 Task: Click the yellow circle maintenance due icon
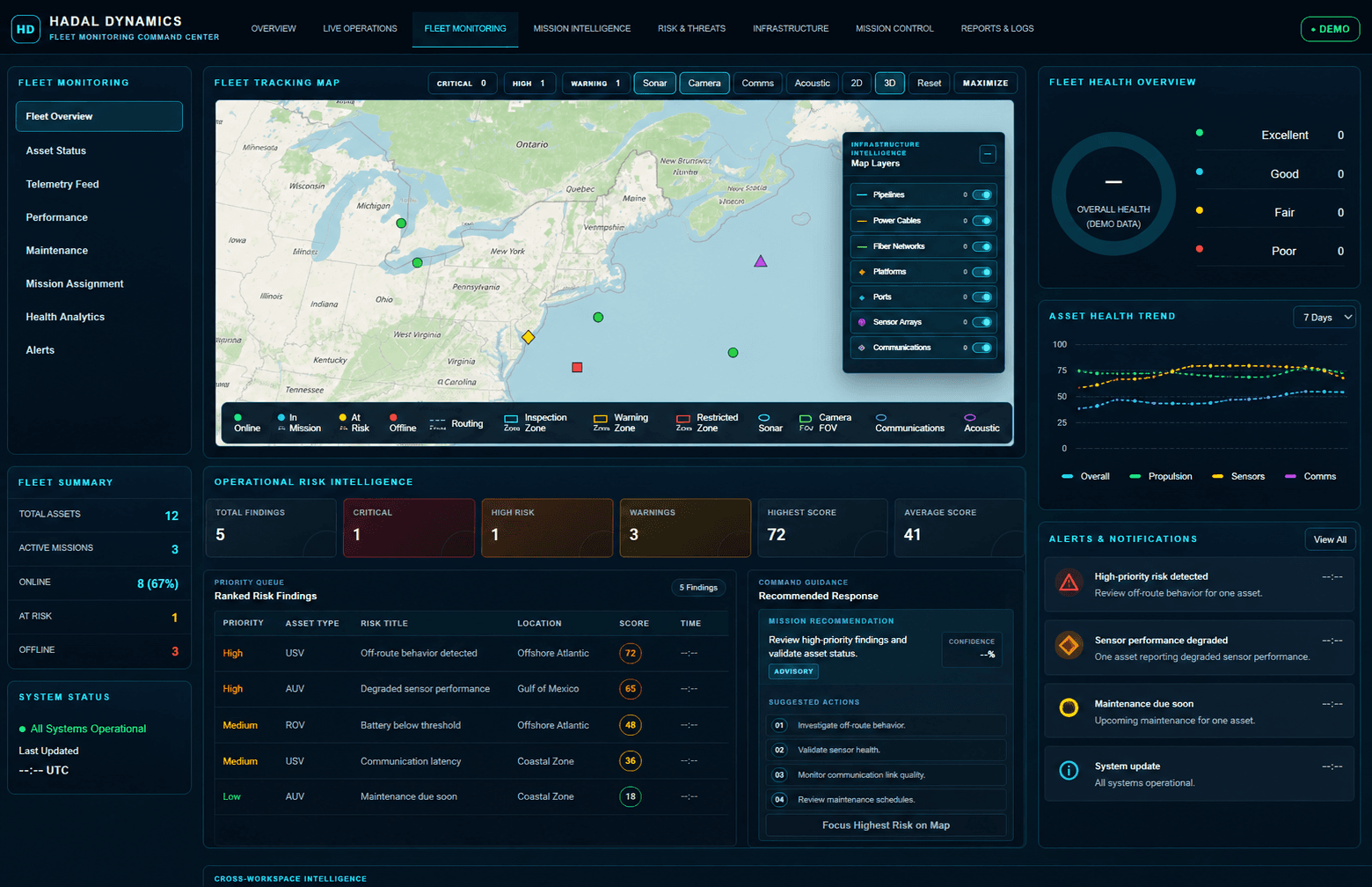click(x=1069, y=708)
